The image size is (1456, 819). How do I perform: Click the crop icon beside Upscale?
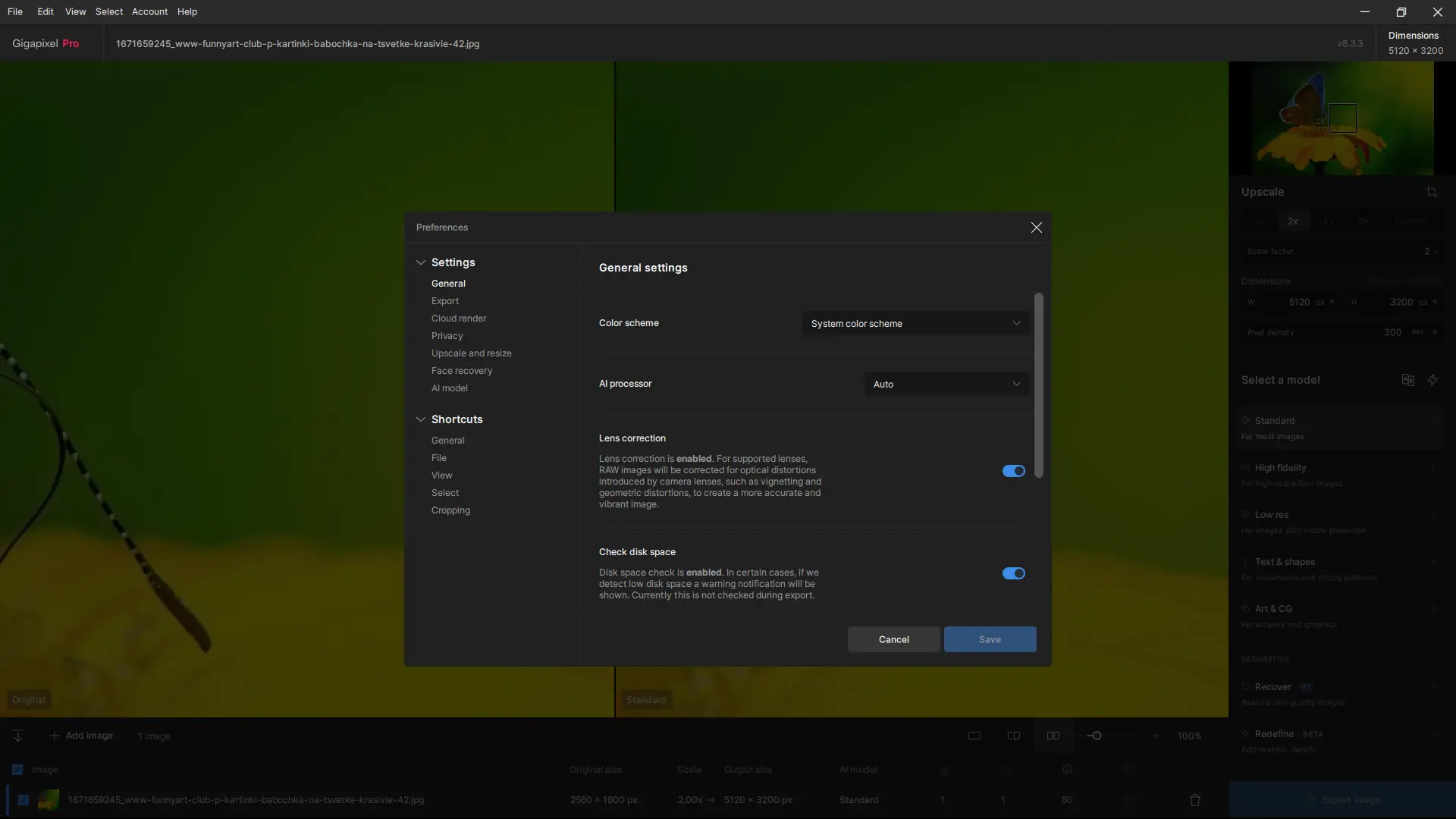1431,192
